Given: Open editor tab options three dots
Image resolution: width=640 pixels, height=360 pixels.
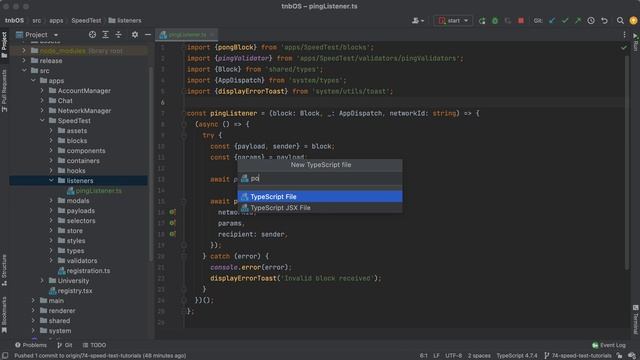Looking at the screenshot, I should pyautogui.click(x=624, y=35).
